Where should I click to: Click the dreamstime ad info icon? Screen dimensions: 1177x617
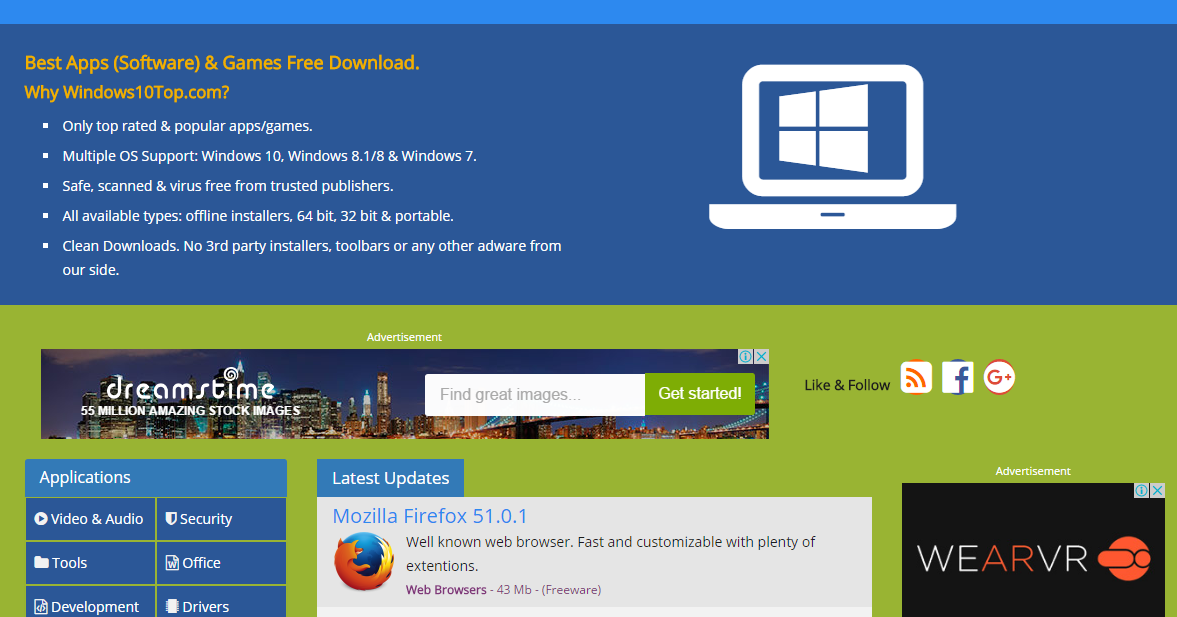click(x=745, y=357)
